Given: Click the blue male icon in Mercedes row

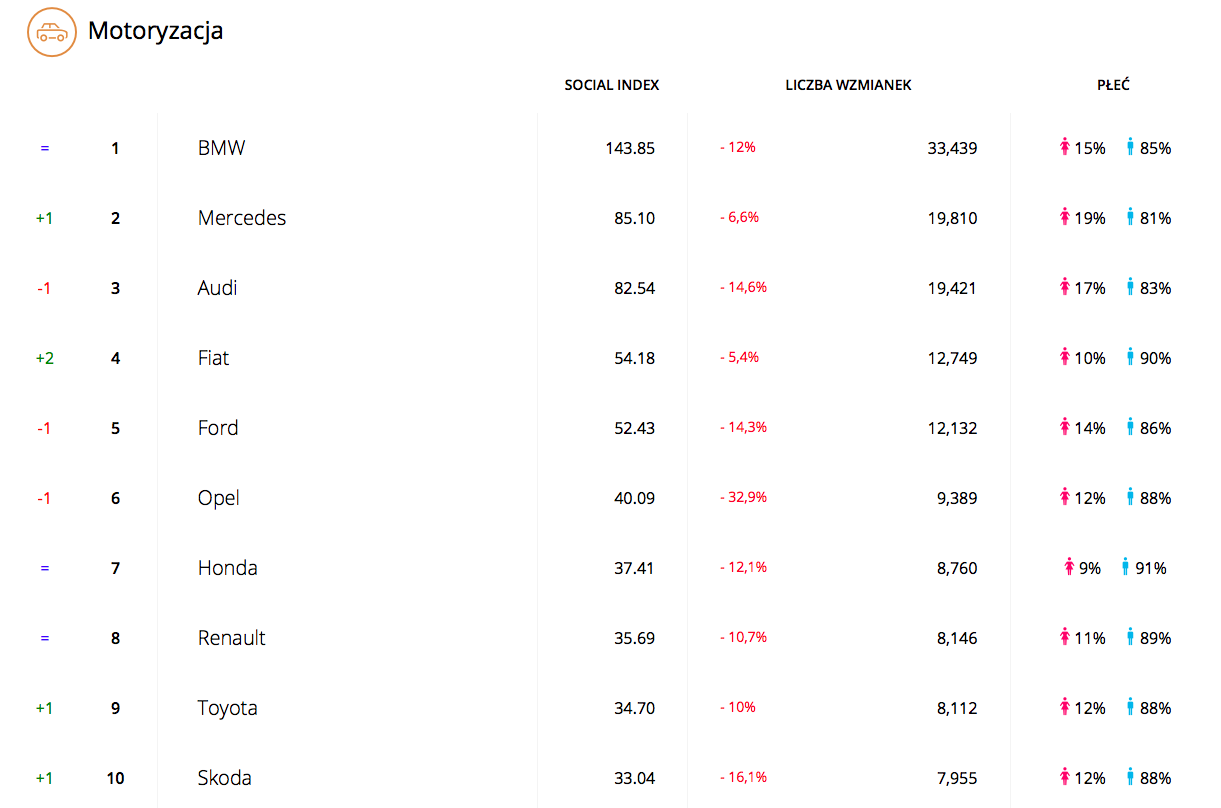Looking at the screenshot, I should (1131, 218).
